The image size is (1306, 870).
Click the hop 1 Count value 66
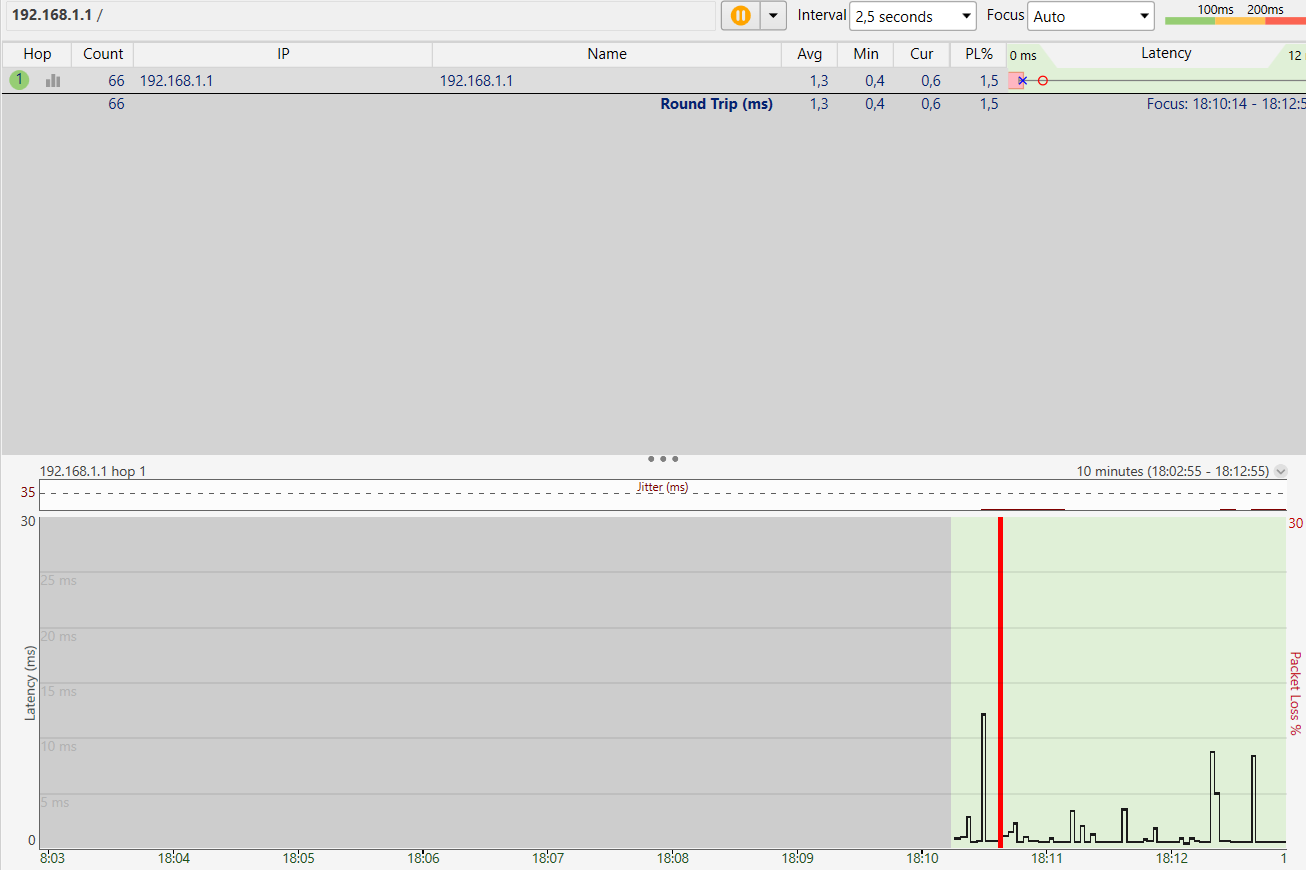116,81
